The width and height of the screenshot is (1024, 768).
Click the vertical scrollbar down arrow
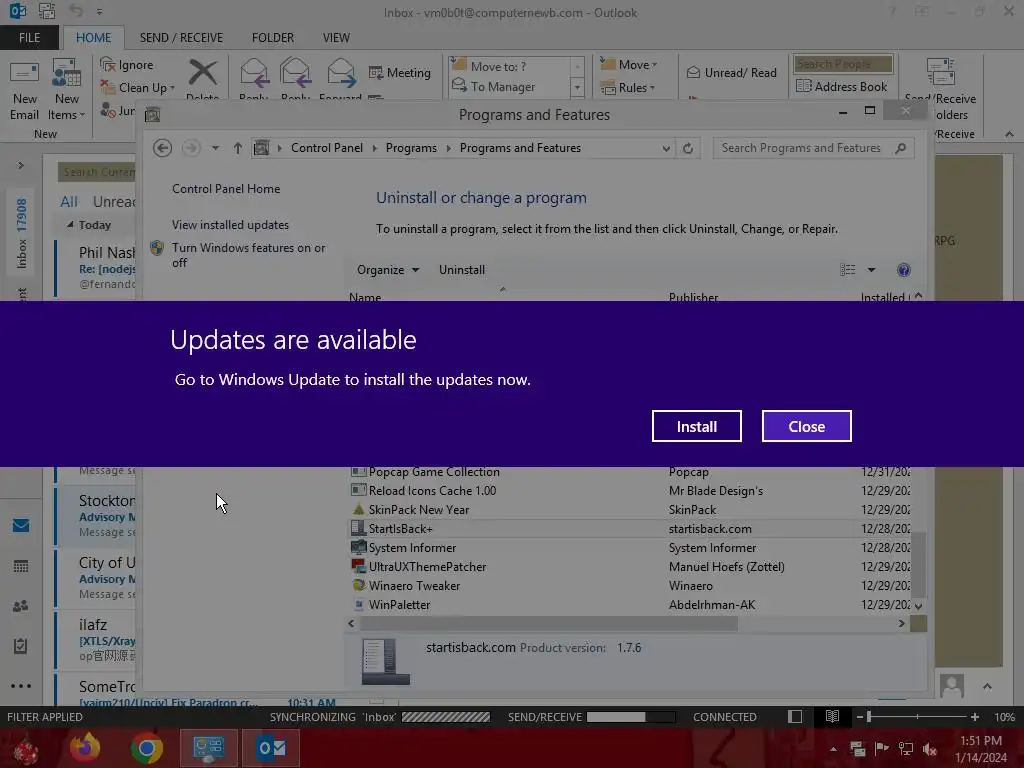918,606
